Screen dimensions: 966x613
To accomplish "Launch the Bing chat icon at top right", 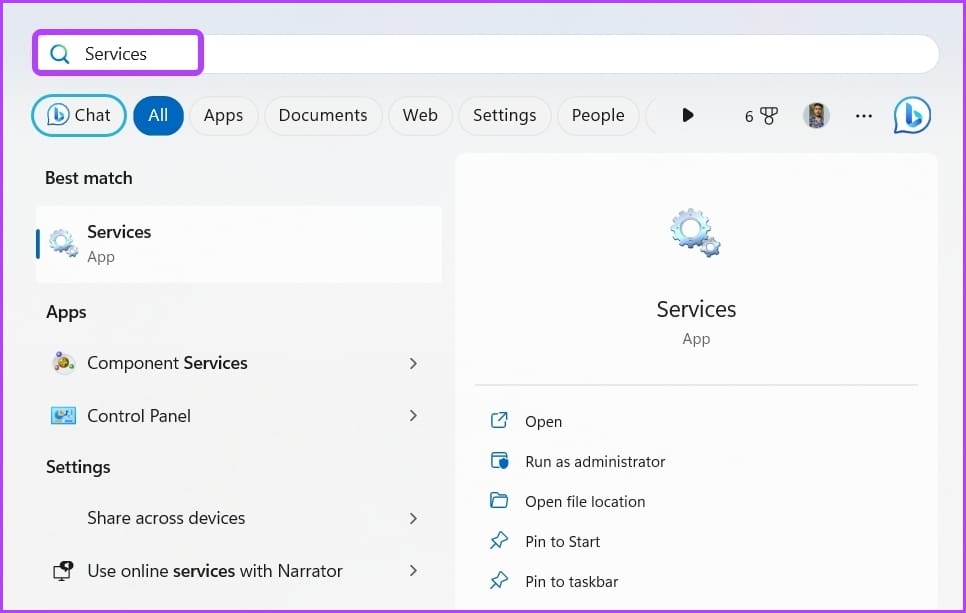I will coord(912,115).
